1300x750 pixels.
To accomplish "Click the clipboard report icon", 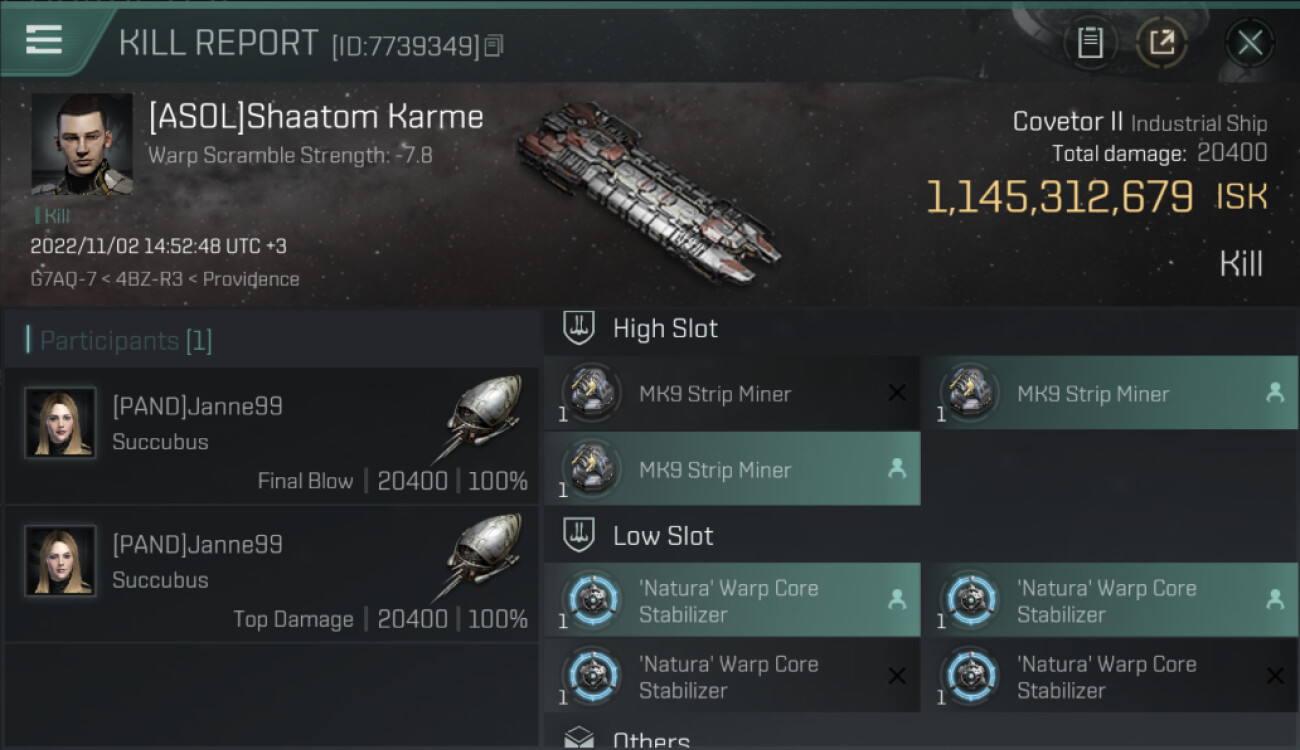I will (1090, 43).
